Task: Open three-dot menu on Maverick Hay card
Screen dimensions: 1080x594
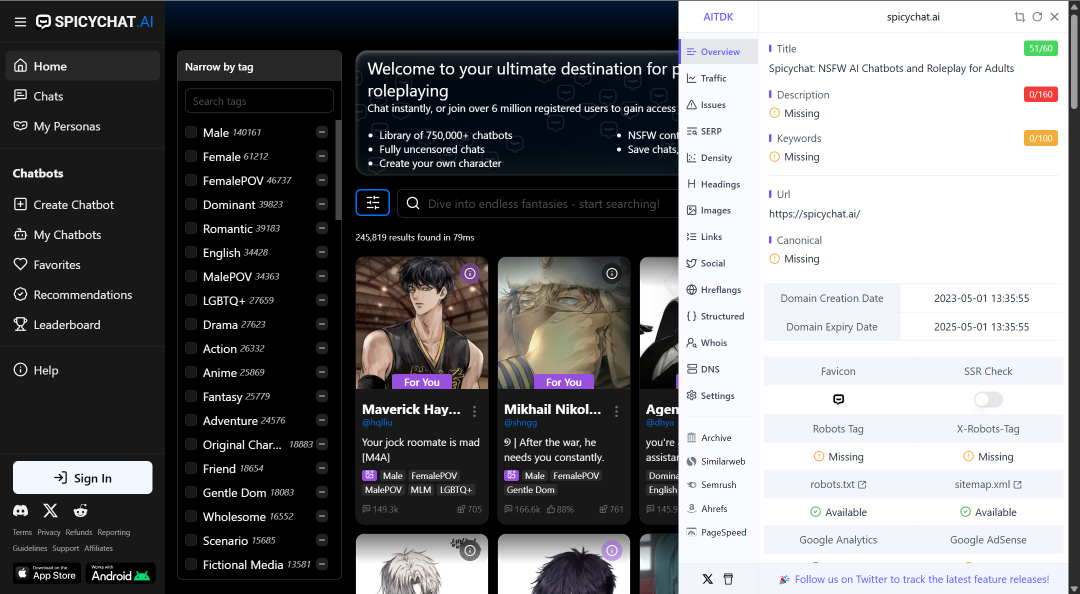Action: click(475, 411)
